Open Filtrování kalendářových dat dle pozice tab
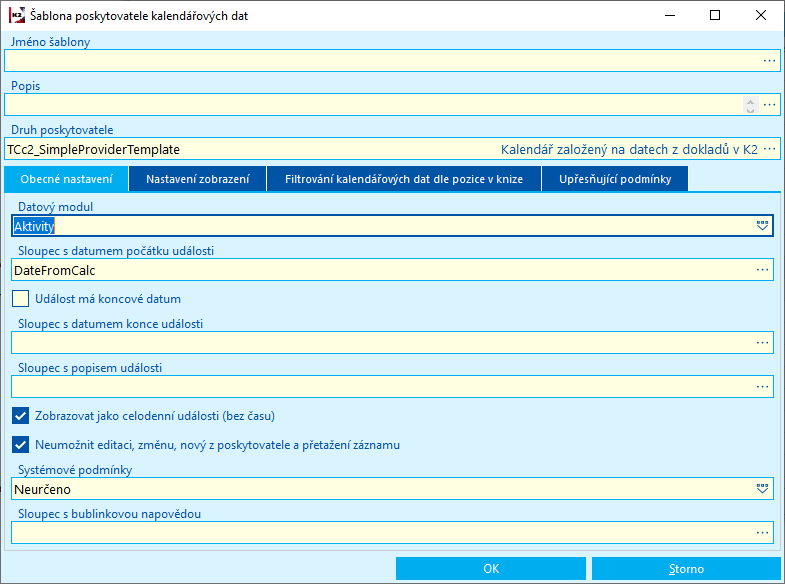 click(404, 179)
